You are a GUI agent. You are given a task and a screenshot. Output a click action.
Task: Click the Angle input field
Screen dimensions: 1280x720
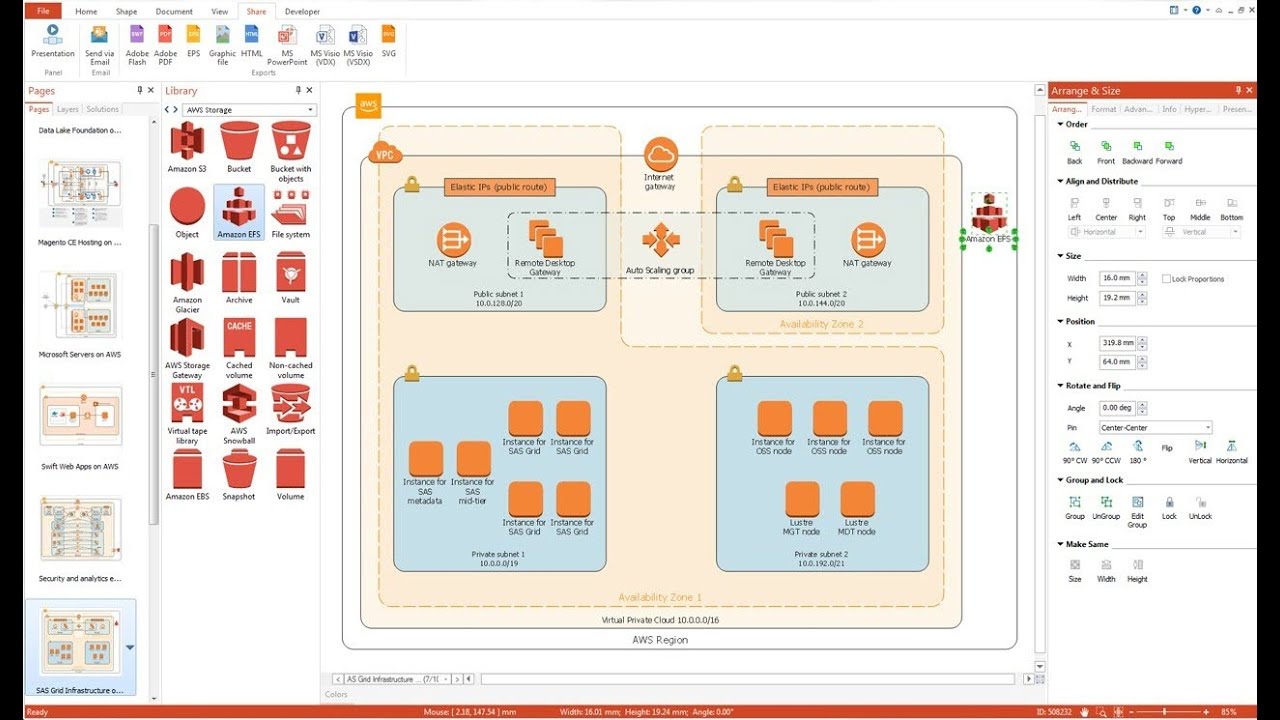coord(1116,408)
